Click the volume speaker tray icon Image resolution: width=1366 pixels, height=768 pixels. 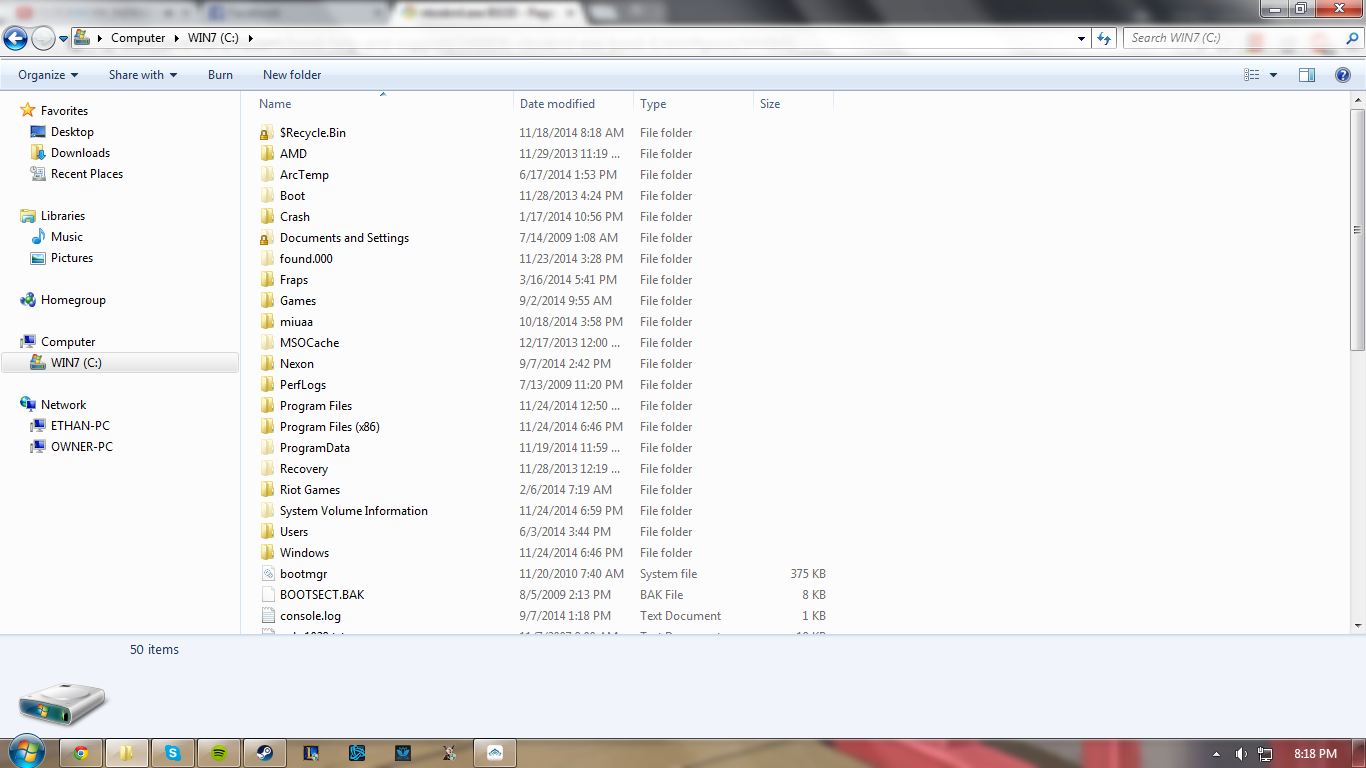[1241, 754]
